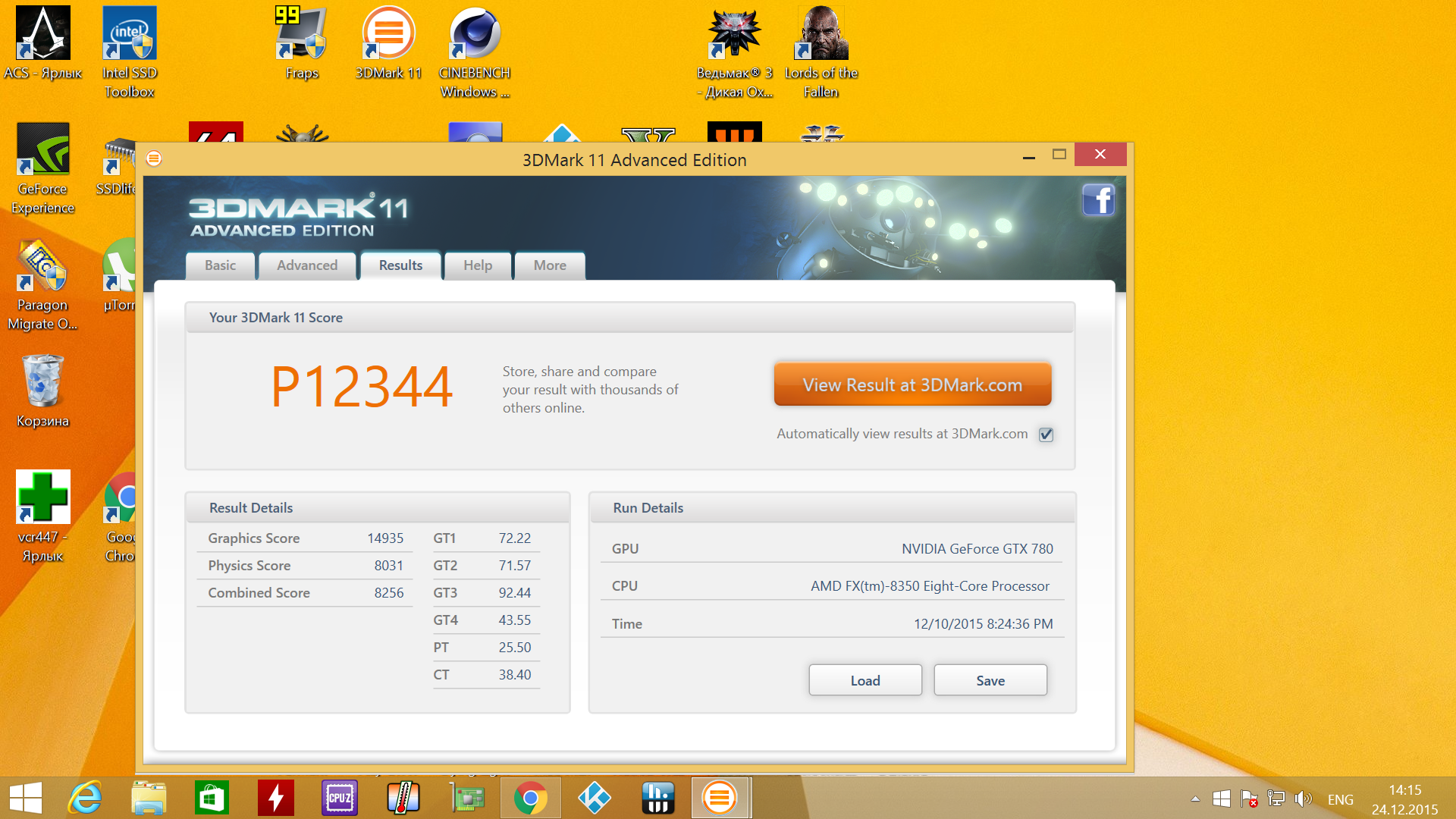1456x819 pixels.
Task: Switch to the Advanced tab
Action: (307, 265)
